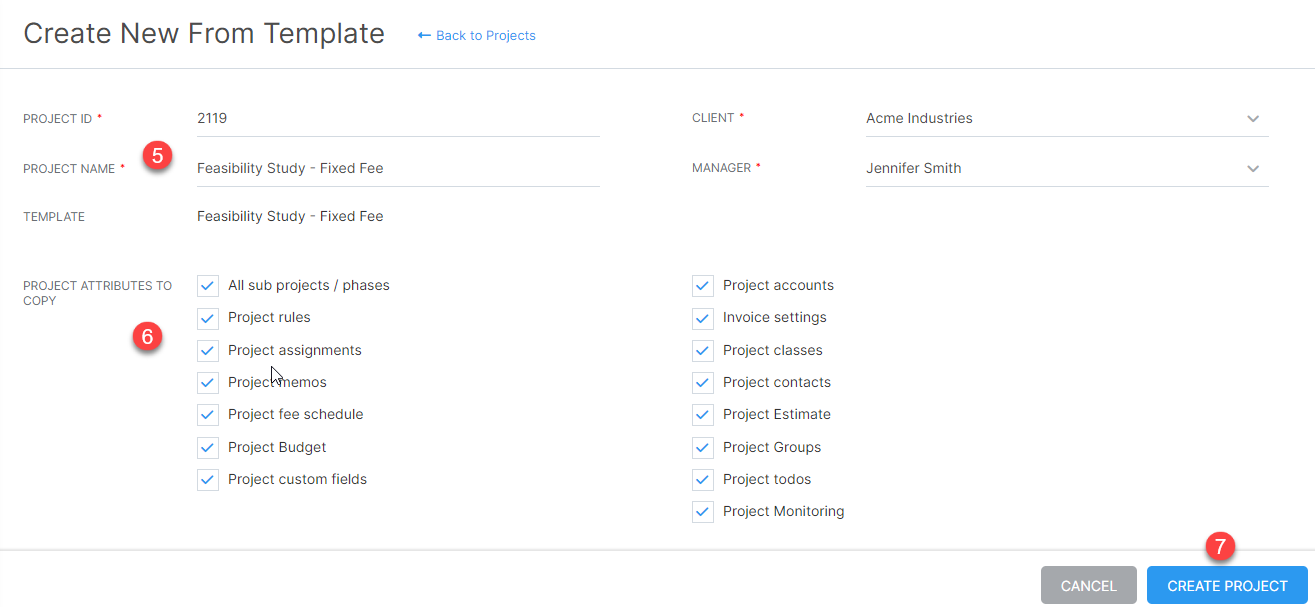This screenshot has height=607, width=1315.
Task: Uncheck All sub projects / phases
Action: point(207,285)
